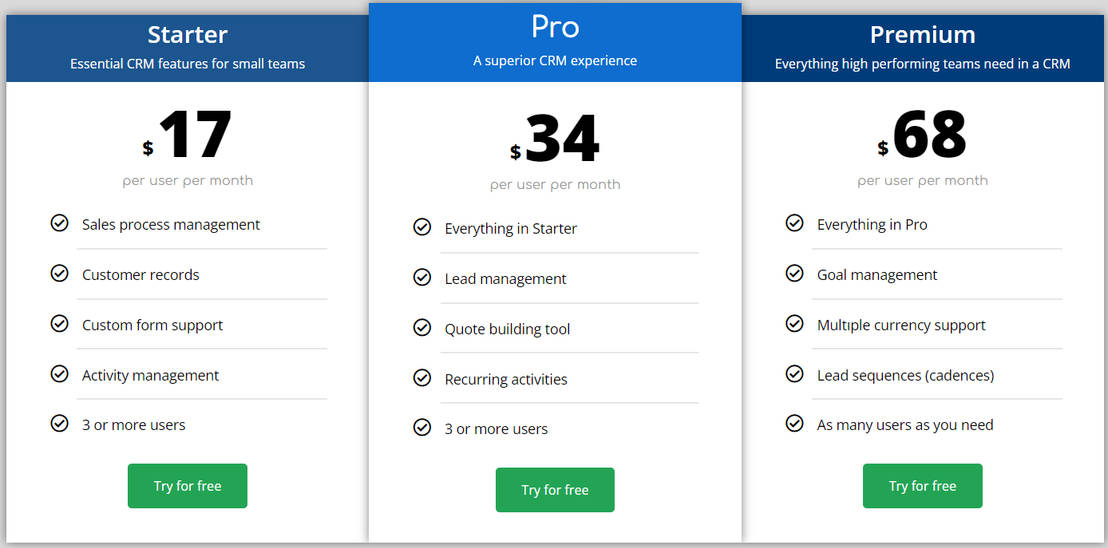Click 'Essential CRM features for small teams' subtitle

(x=187, y=64)
